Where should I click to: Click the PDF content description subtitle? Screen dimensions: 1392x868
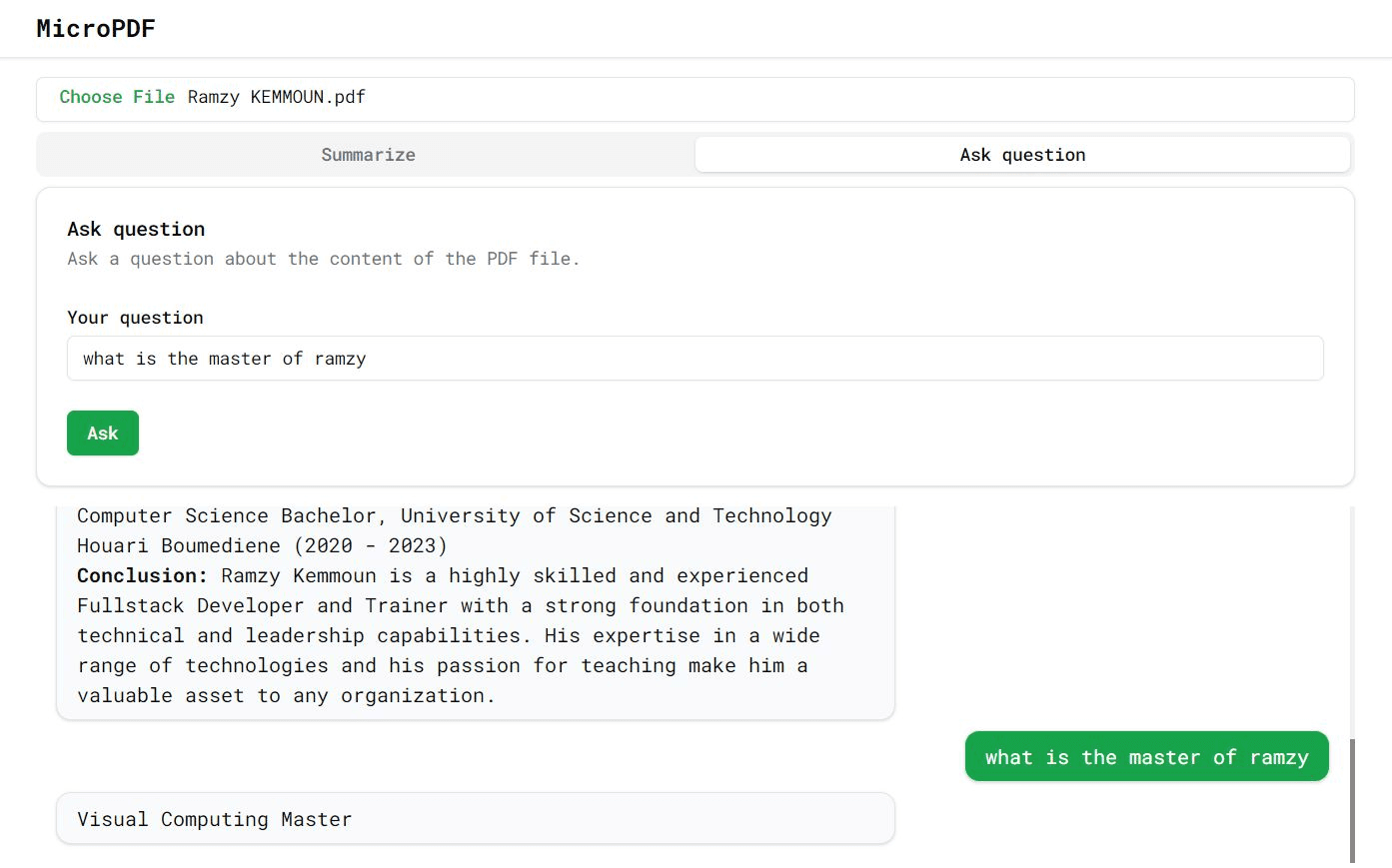pos(323,259)
